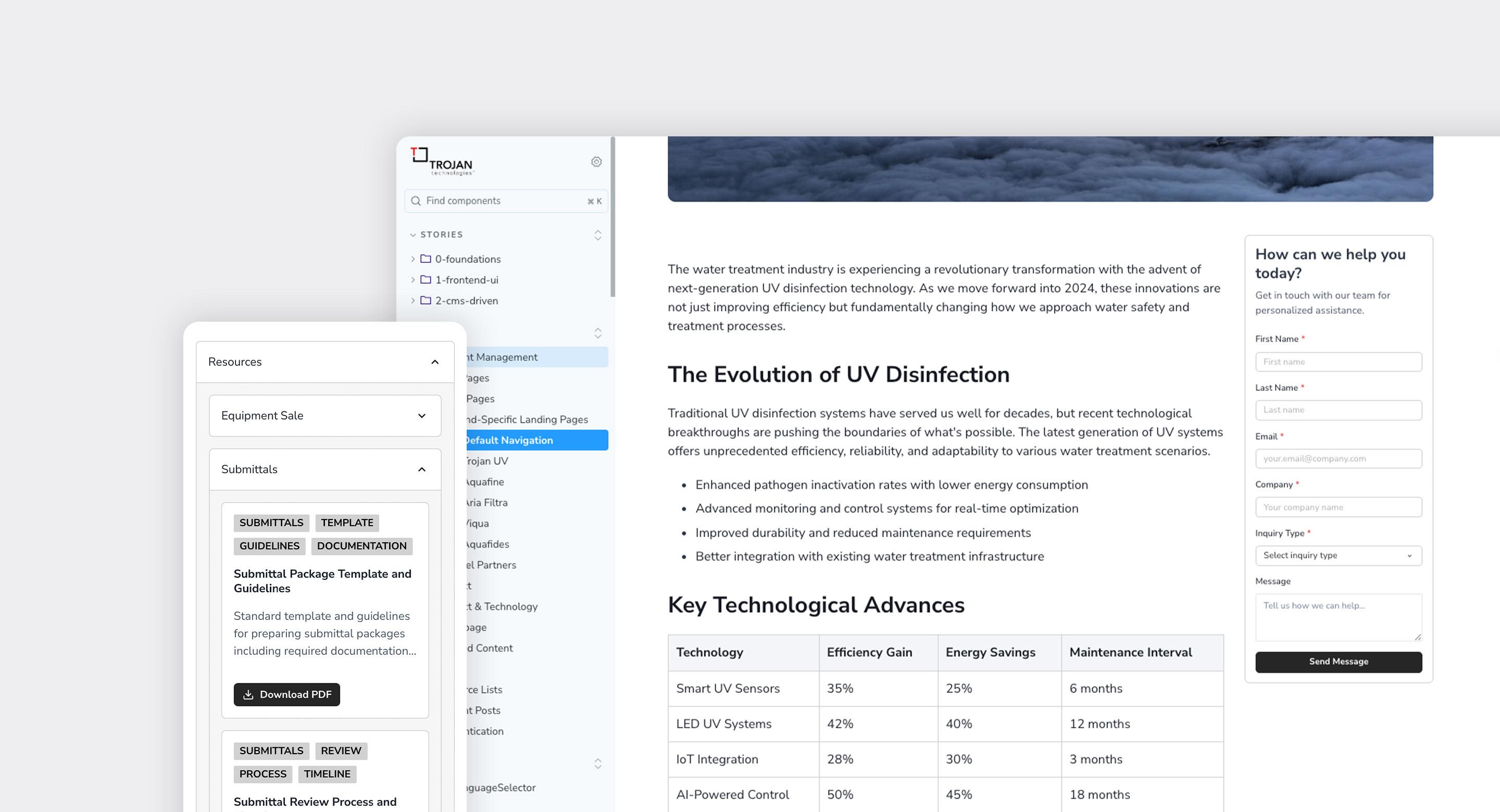
Task: Open the Content sidebar item
Action: click(x=490, y=648)
